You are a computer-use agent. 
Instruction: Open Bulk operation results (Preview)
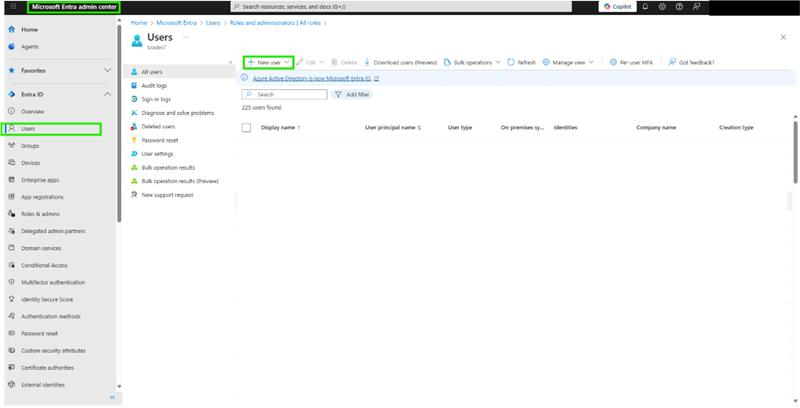point(180,181)
